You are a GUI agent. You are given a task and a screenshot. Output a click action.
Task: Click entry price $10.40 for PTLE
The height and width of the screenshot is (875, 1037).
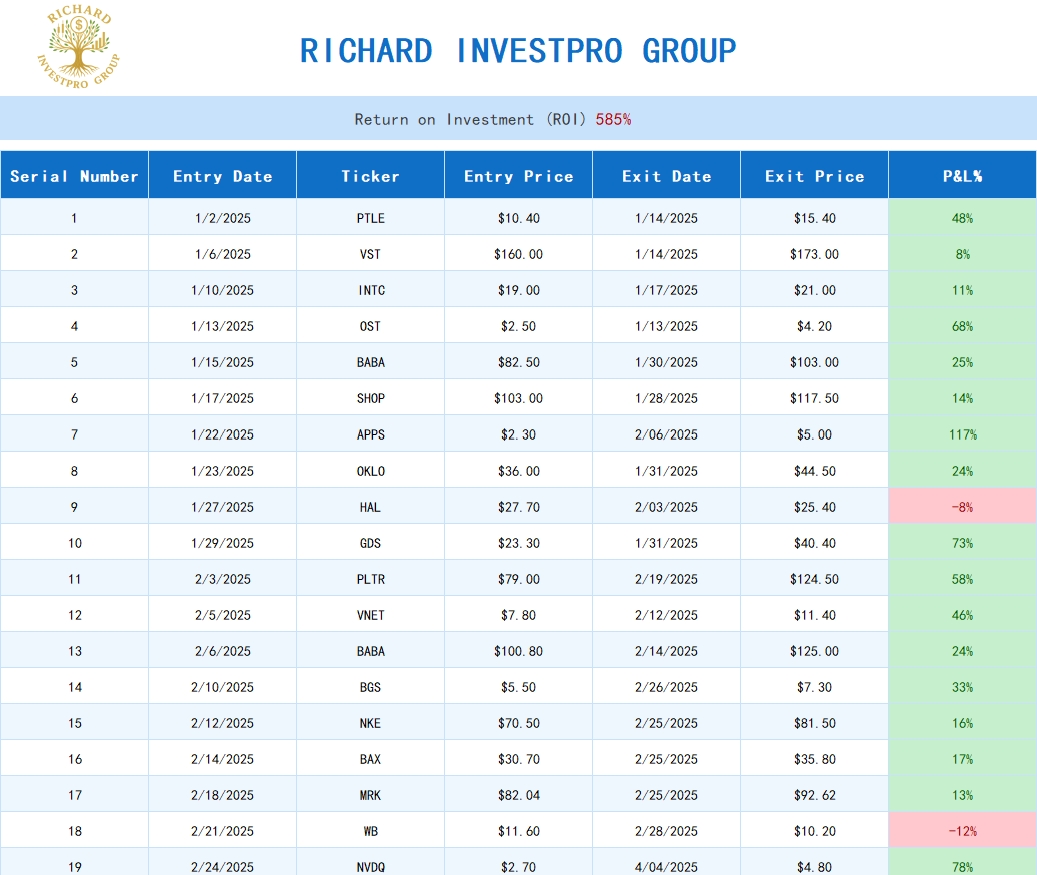pyautogui.click(x=518, y=218)
